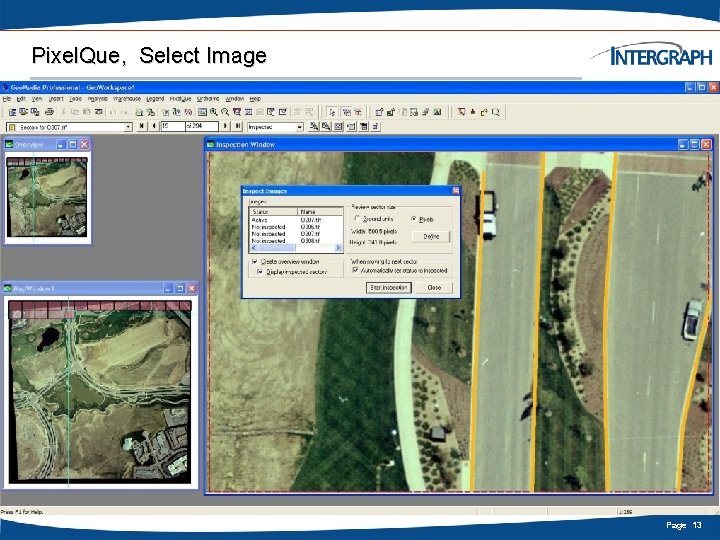Click the Define button
Viewport: 720px width, 540px height.
click(431, 236)
